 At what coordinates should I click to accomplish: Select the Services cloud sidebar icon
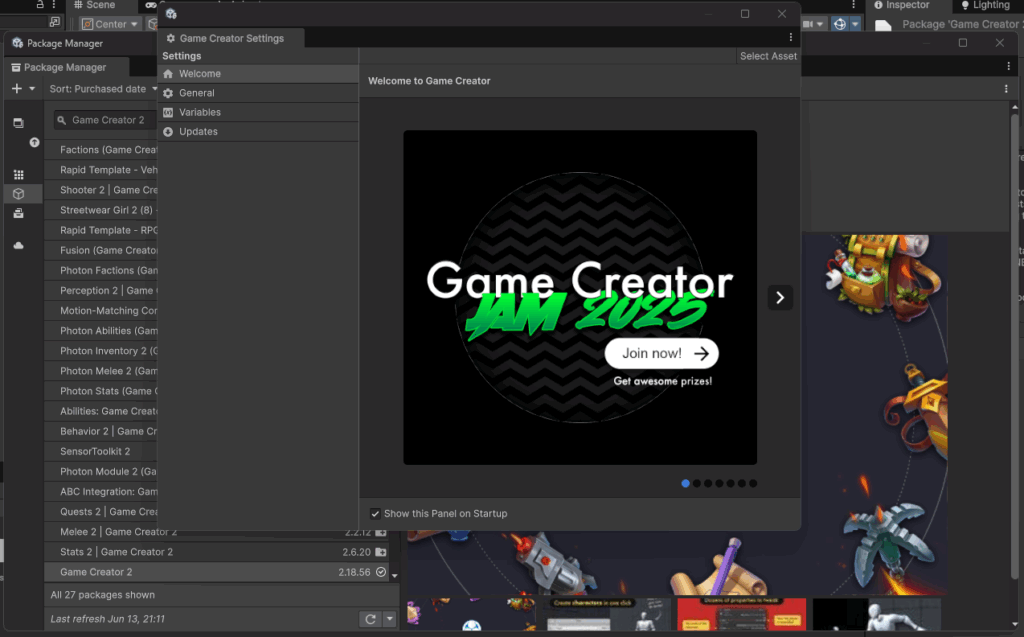click(x=18, y=246)
